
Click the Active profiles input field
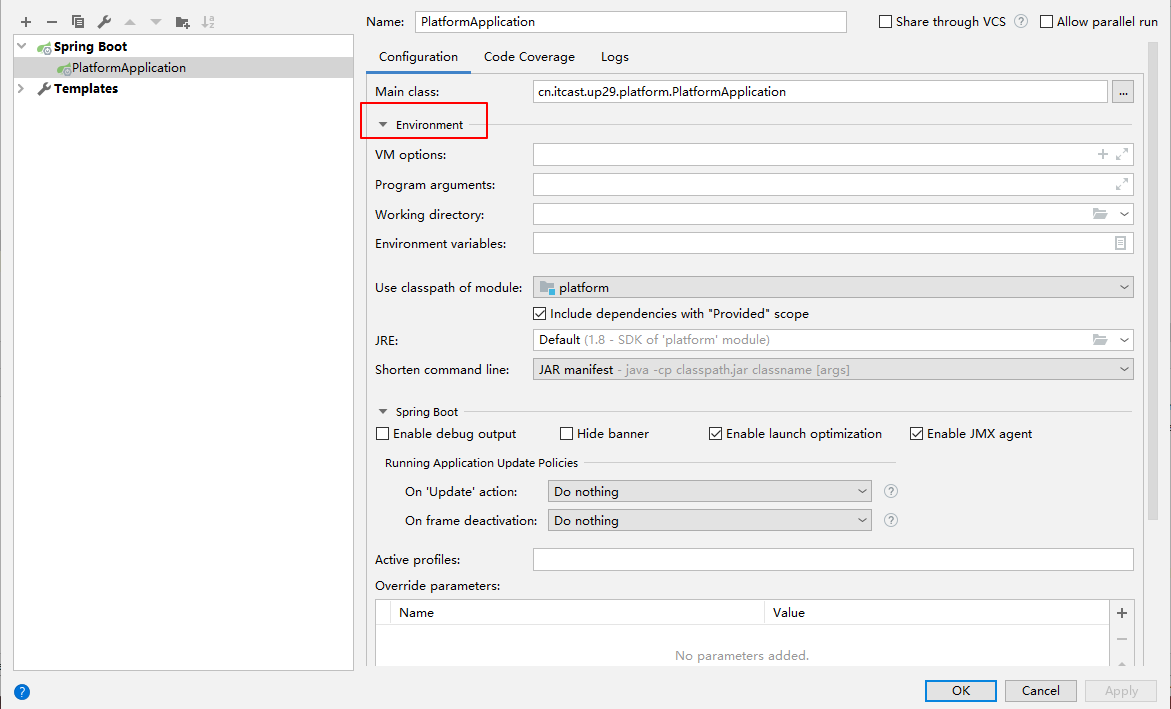tap(833, 560)
